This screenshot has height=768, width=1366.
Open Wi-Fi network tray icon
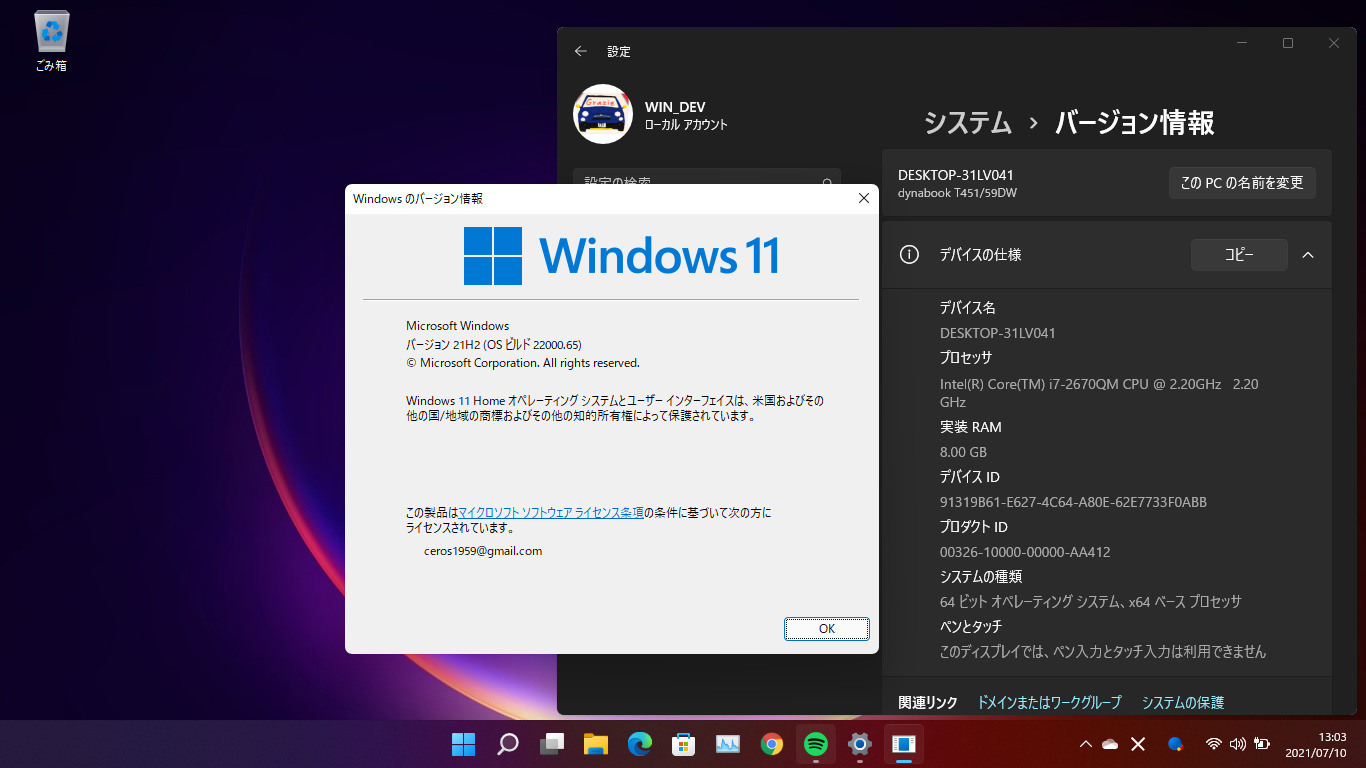pyautogui.click(x=1214, y=744)
